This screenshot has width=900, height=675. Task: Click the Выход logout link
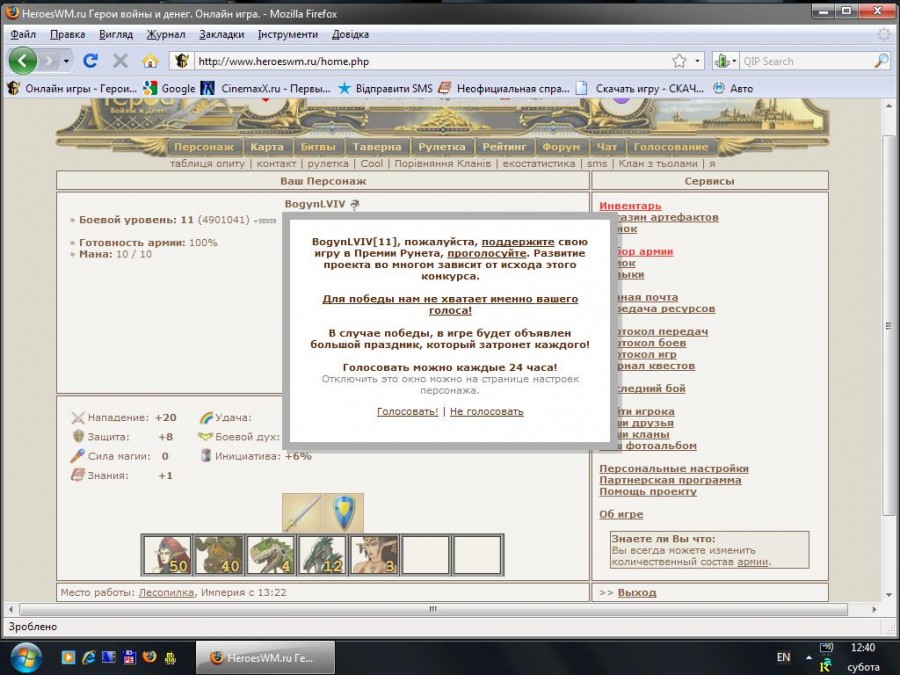(x=637, y=592)
